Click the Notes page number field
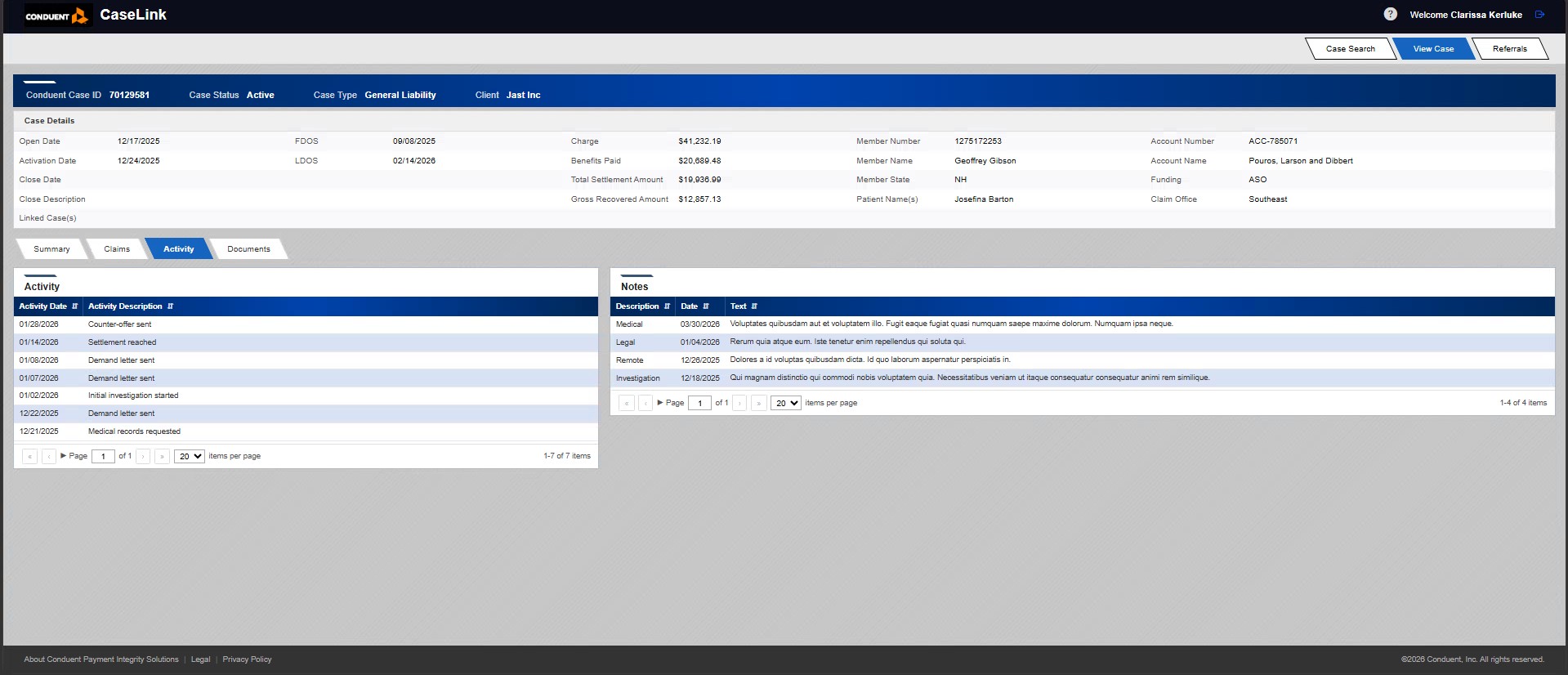1568x675 pixels. click(x=699, y=403)
